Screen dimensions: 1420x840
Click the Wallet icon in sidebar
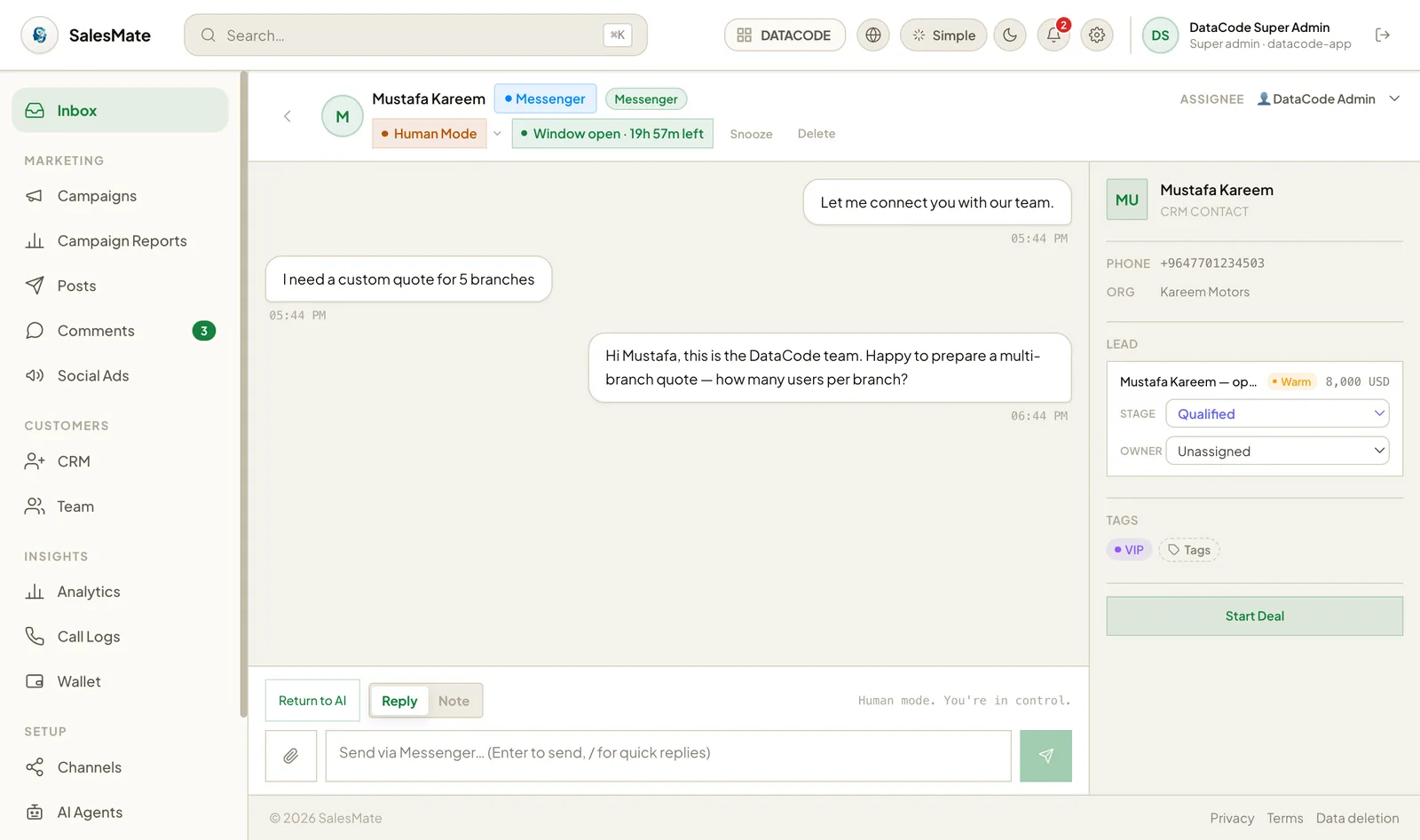35,681
